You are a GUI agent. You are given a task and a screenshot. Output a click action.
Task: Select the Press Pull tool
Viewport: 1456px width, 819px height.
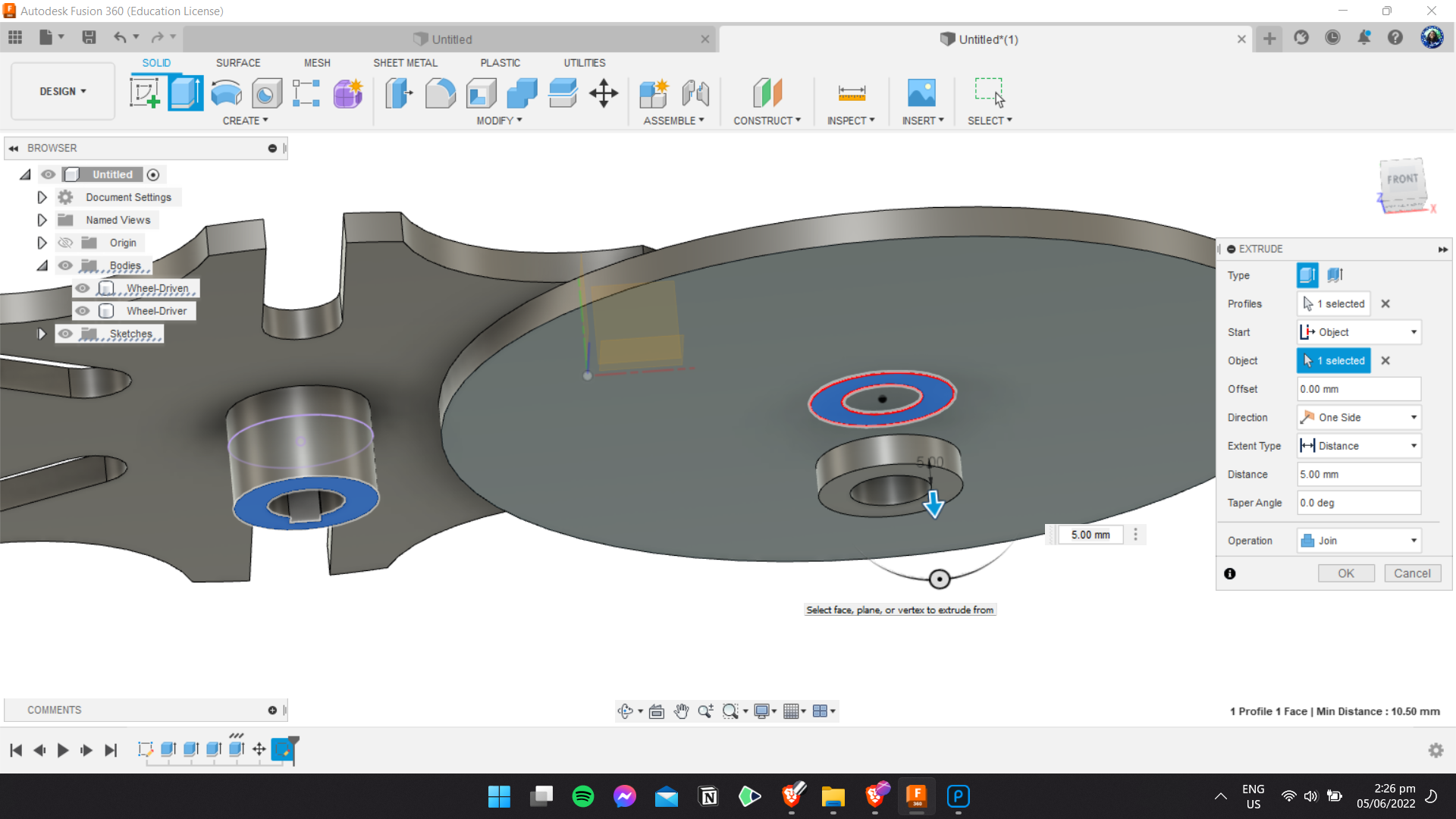point(399,93)
